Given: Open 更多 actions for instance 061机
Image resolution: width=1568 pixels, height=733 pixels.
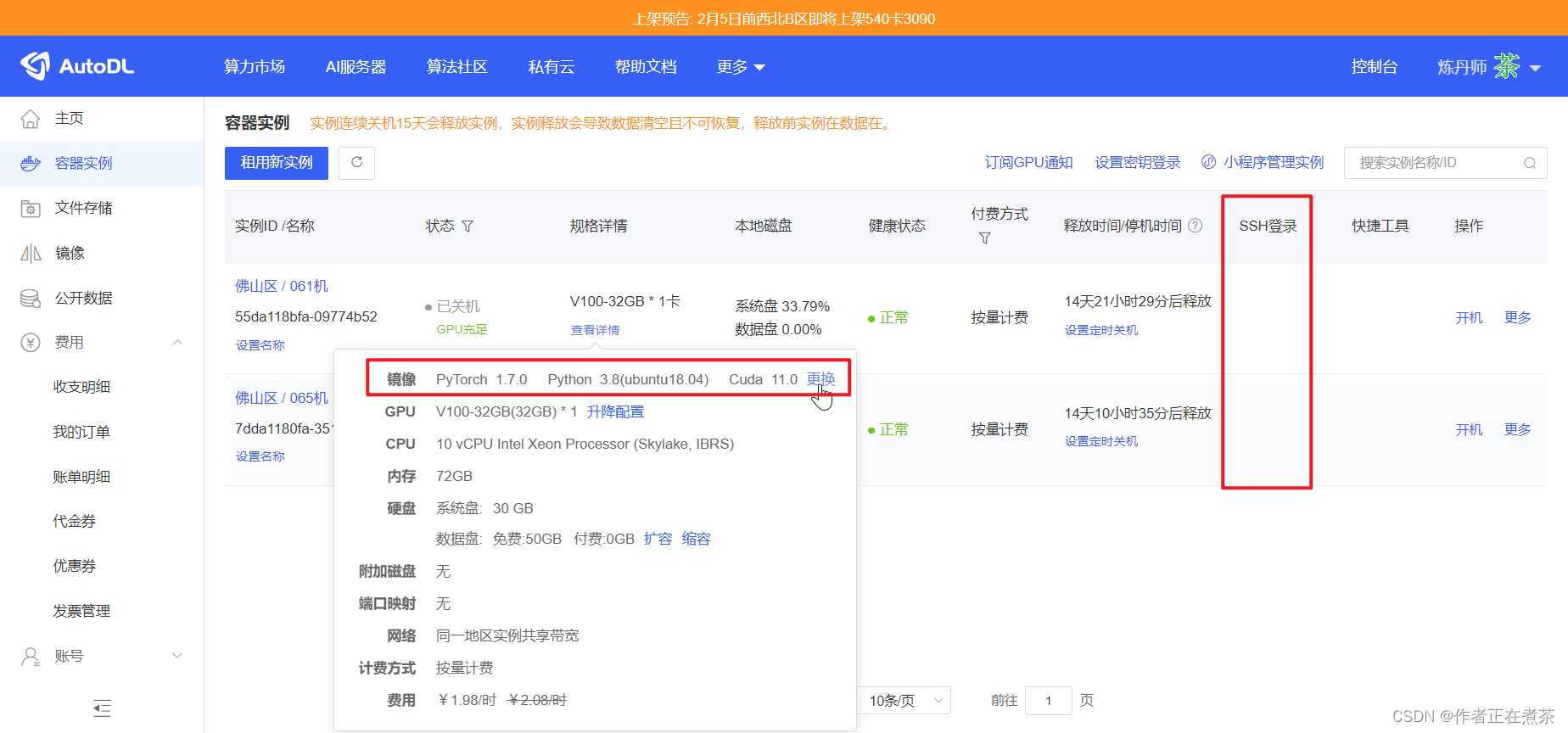Looking at the screenshot, I should click(1517, 318).
